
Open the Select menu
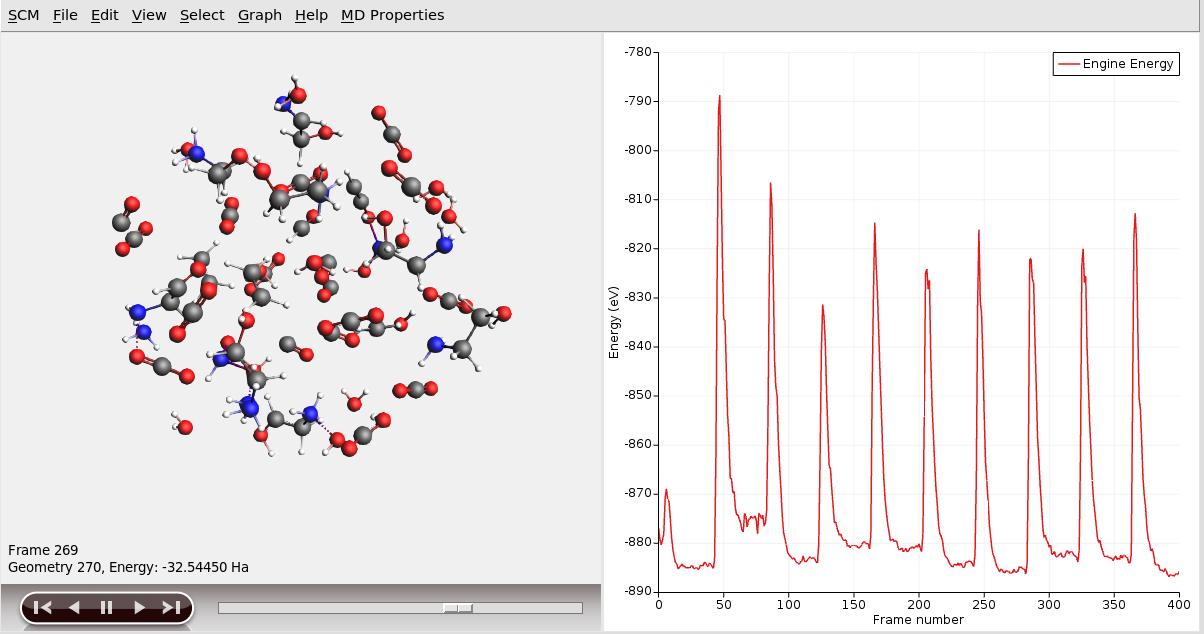tap(202, 15)
